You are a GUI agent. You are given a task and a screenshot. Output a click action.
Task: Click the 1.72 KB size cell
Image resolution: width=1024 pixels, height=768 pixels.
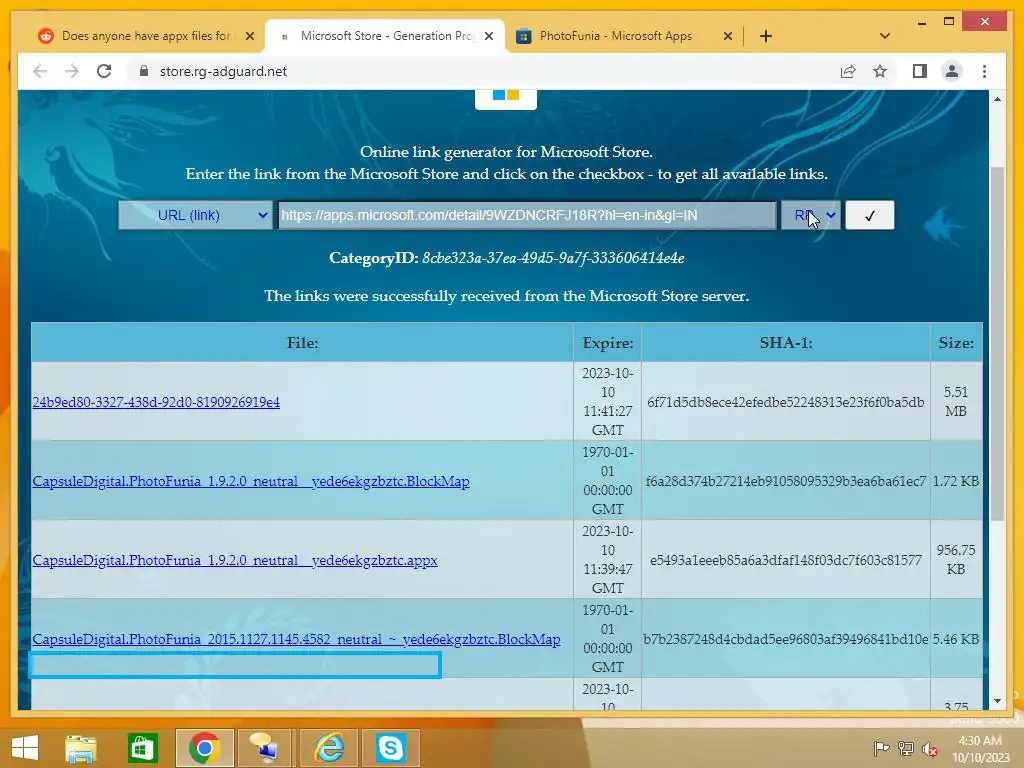click(956, 481)
